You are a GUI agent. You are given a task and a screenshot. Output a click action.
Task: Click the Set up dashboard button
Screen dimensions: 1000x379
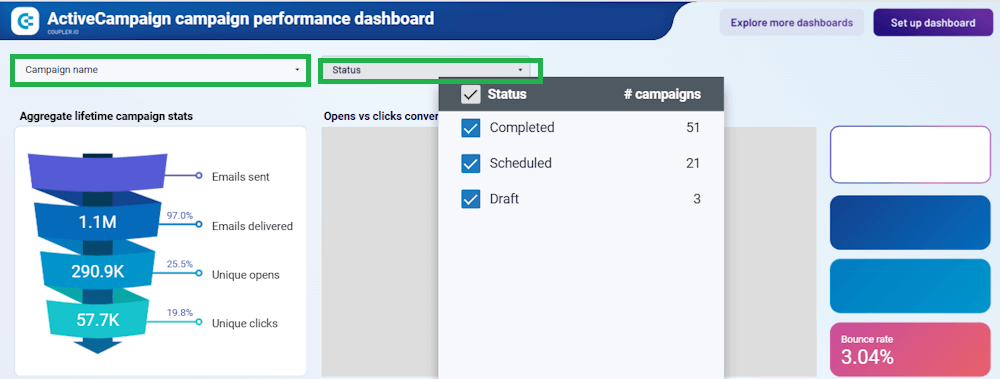pos(932,22)
